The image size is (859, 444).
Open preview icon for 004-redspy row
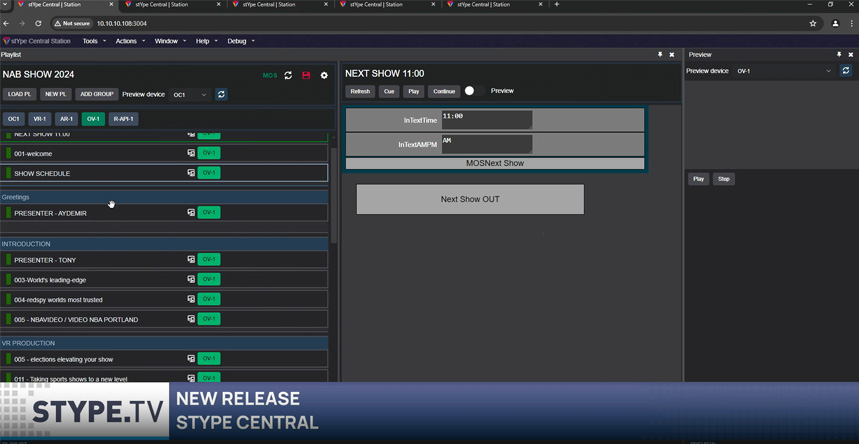(x=191, y=299)
